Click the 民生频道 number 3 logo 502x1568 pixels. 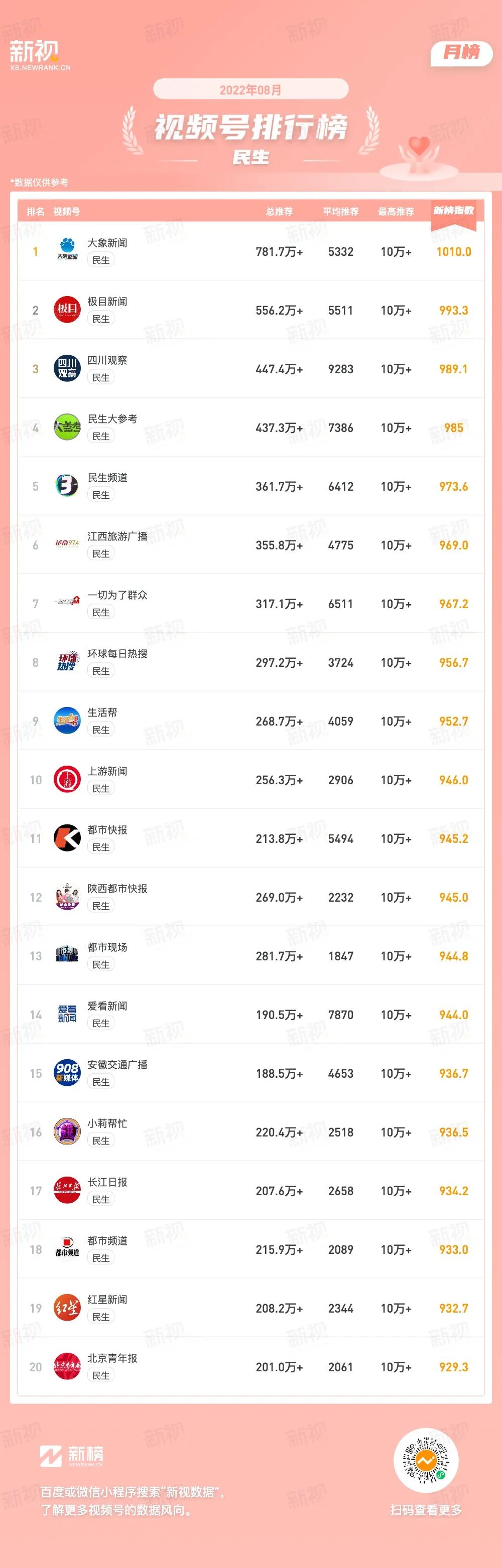(67, 486)
